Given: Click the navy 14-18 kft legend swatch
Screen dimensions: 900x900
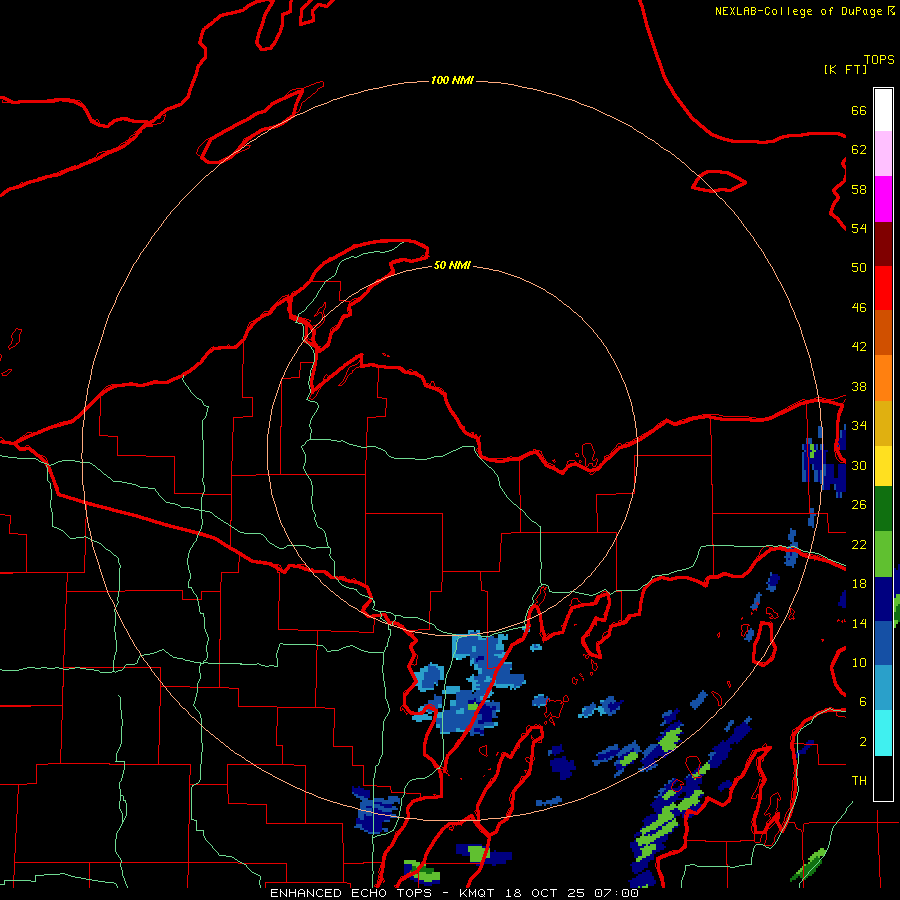Looking at the screenshot, I should 883,599.
